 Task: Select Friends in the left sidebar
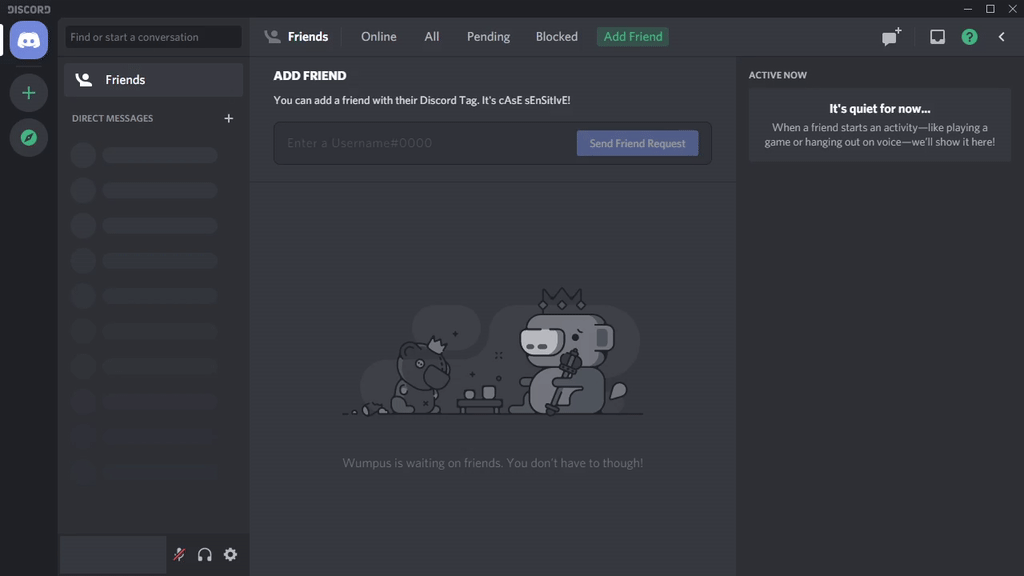(x=153, y=80)
